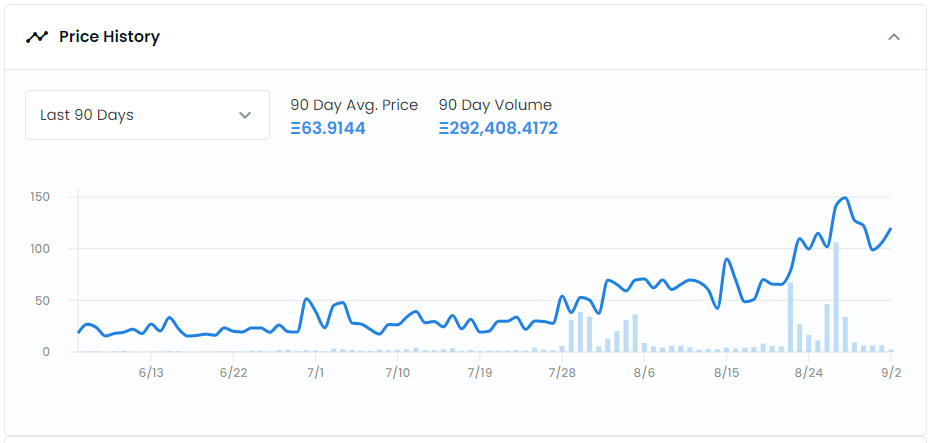Click the 8/15 date axis label

coord(726,373)
